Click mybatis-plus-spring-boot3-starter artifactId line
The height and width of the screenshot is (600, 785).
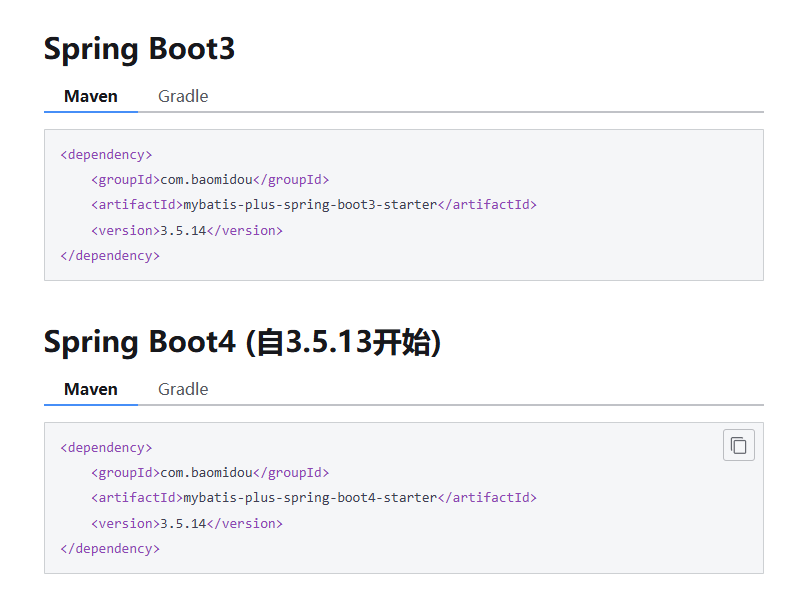tap(314, 205)
